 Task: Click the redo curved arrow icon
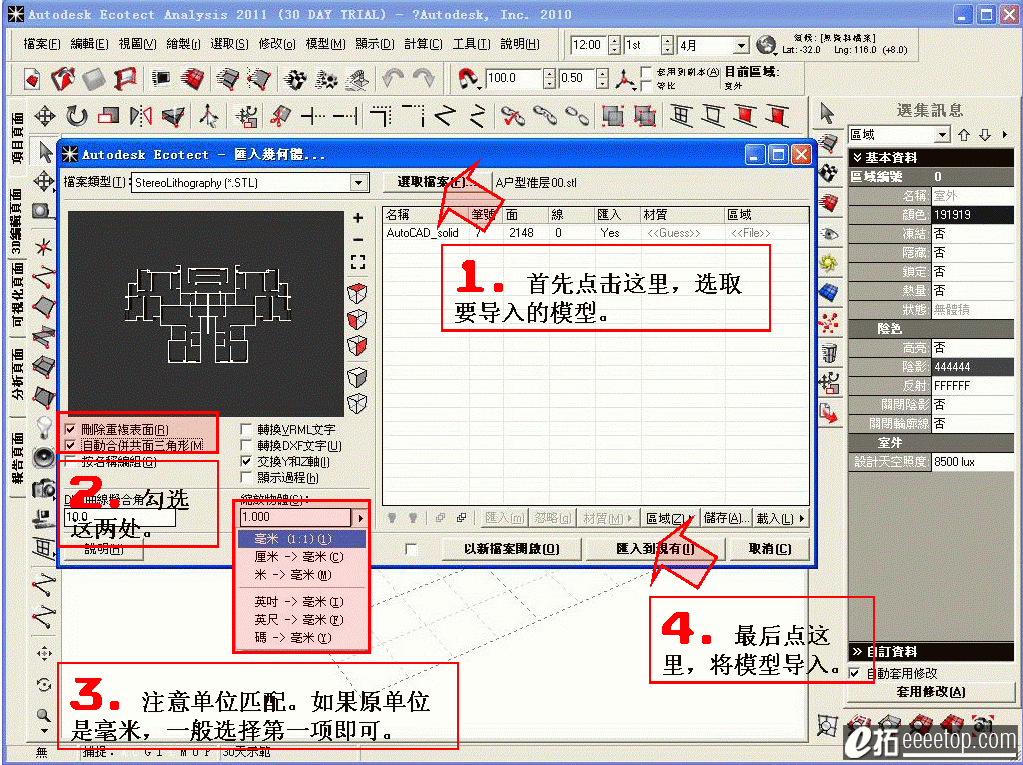(424, 79)
